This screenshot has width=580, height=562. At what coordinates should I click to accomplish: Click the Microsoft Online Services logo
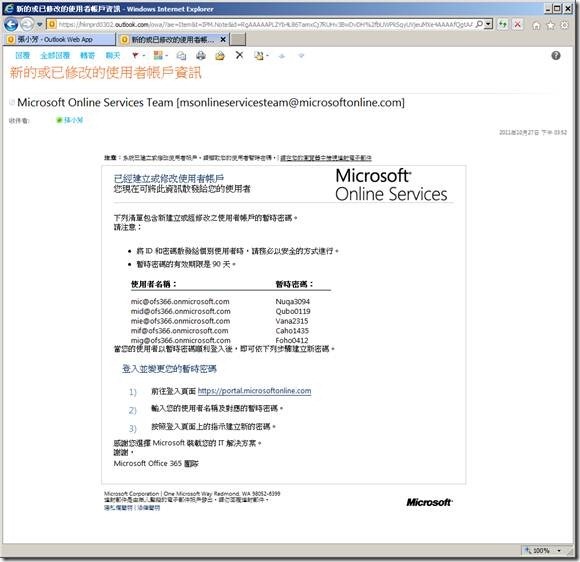(x=391, y=185)
